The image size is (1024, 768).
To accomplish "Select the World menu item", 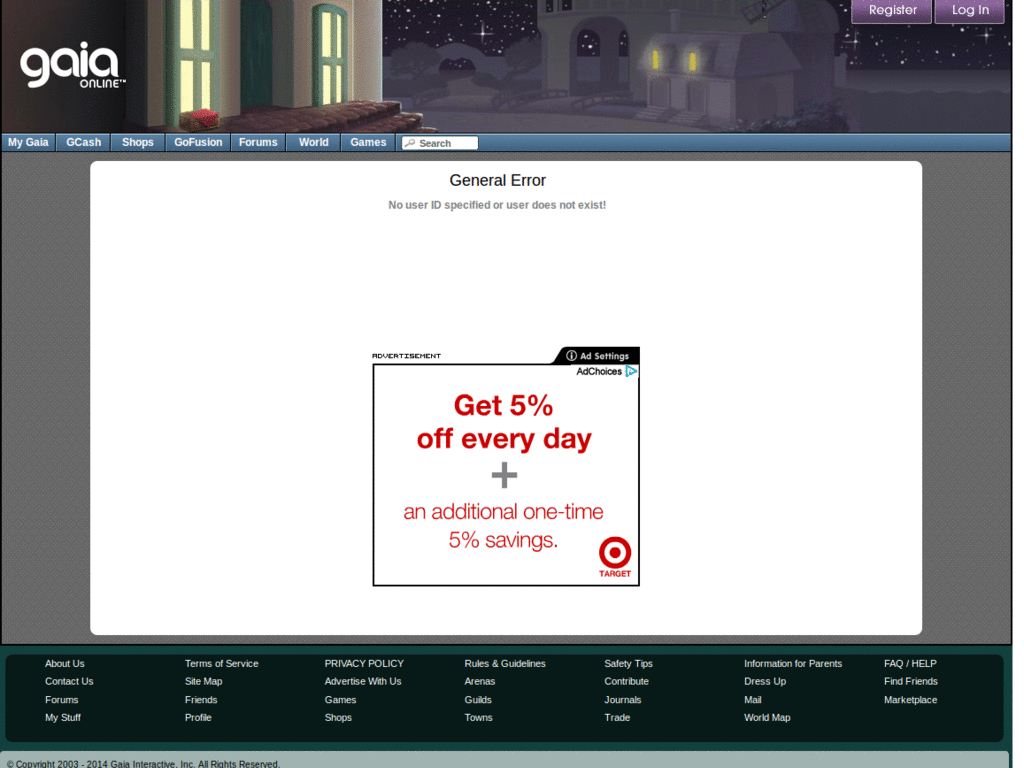I will click(312, 142).
